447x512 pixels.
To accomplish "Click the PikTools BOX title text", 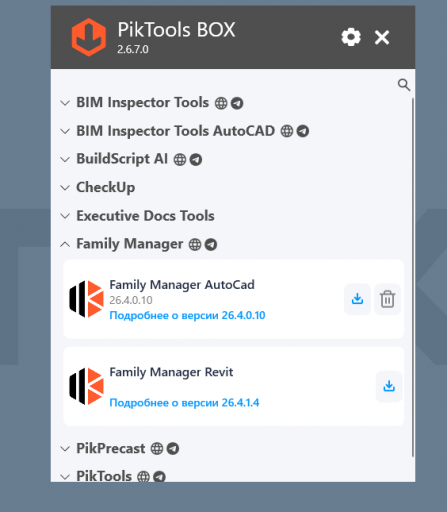I will point(176,30).
